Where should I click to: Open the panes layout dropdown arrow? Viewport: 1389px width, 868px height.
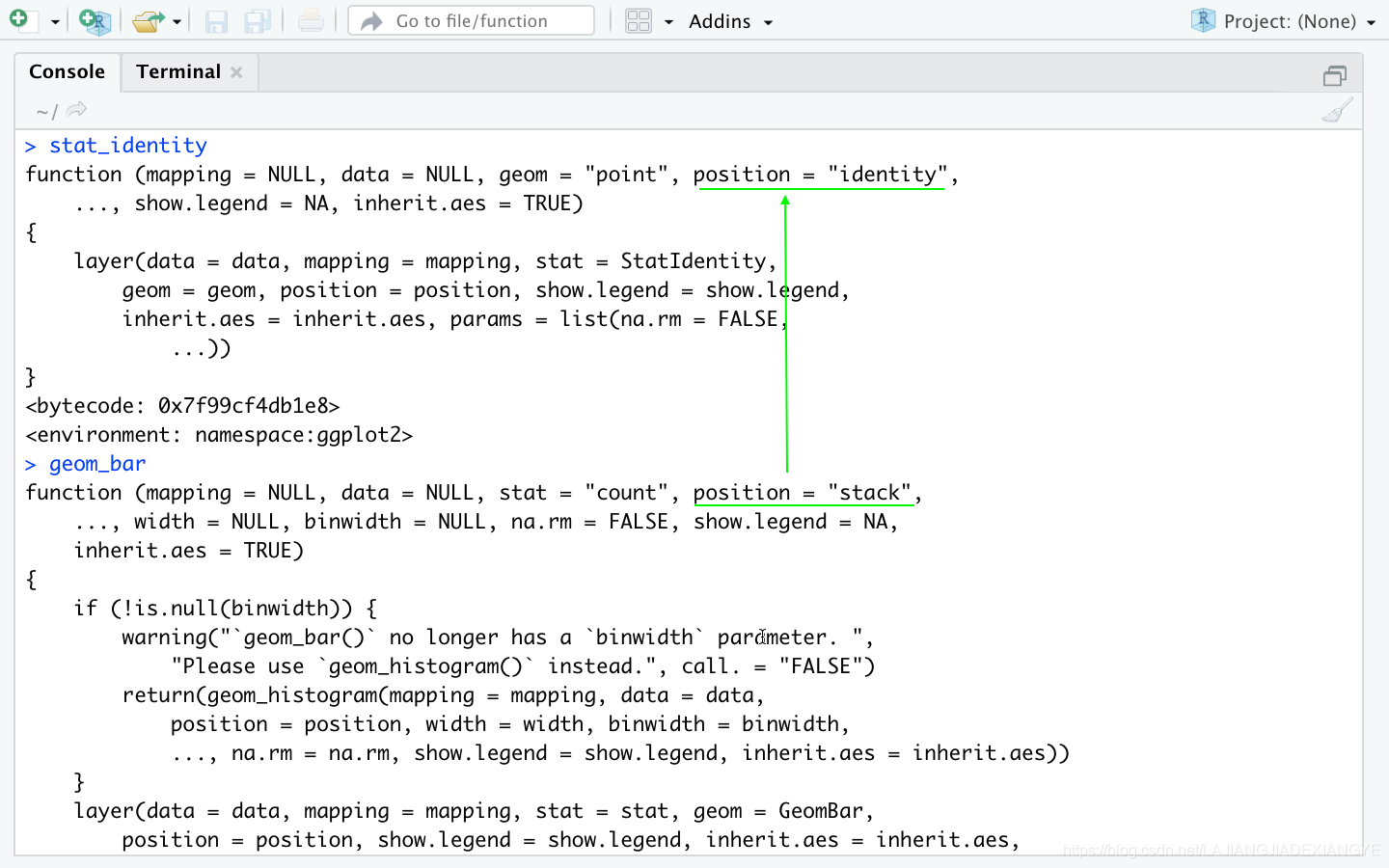tap(668, 22)
